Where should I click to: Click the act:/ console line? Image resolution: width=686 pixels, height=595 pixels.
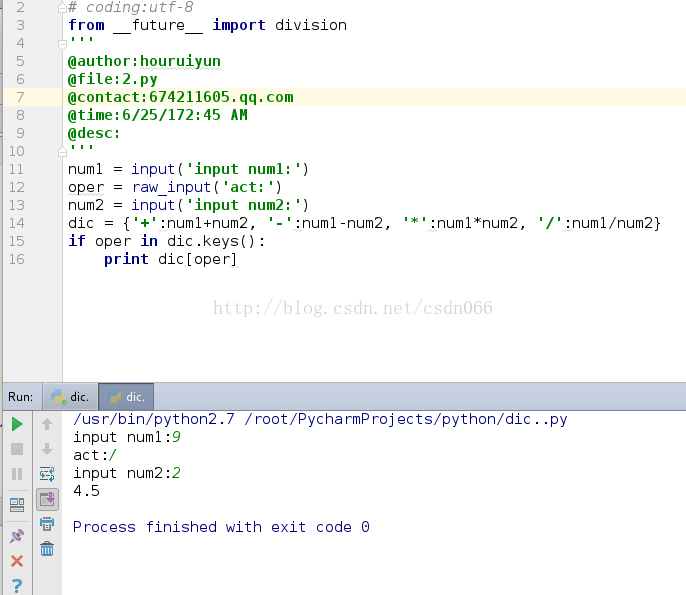[95, 455]
